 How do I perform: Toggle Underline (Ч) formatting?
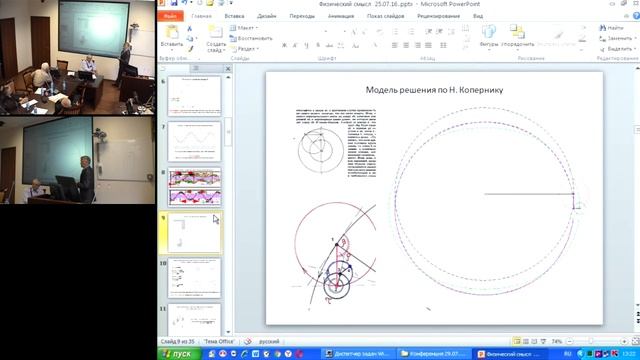pyautogui.click(x=306, y=45)
